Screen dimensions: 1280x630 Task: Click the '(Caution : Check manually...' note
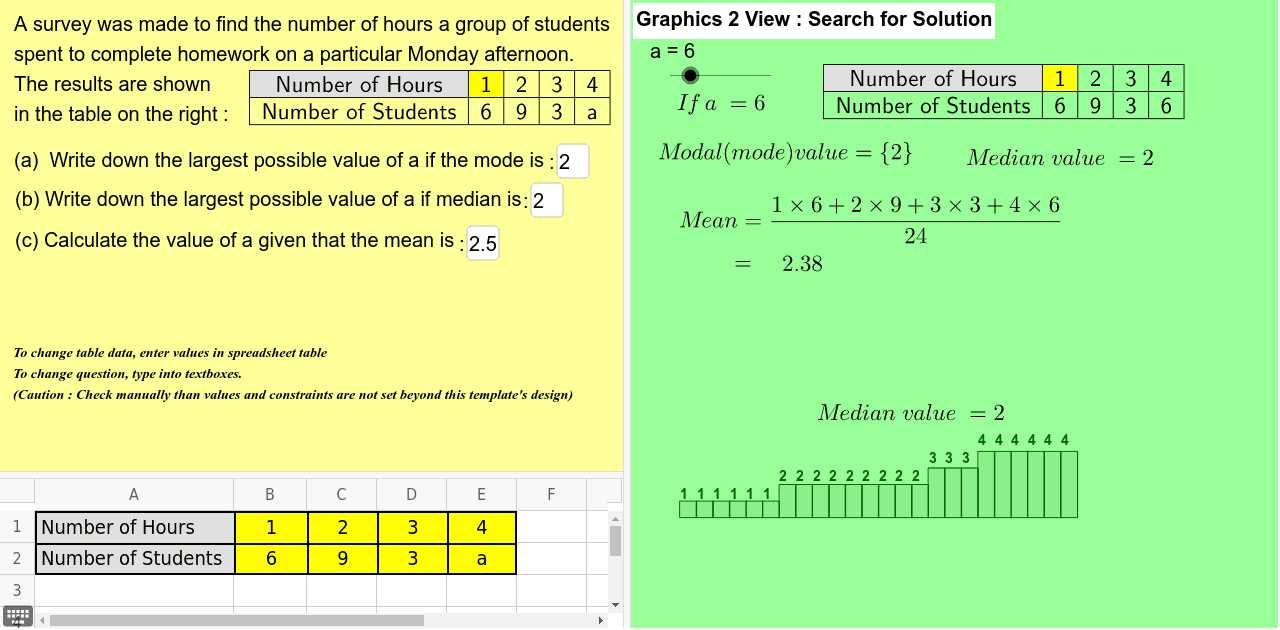(293, 395)
